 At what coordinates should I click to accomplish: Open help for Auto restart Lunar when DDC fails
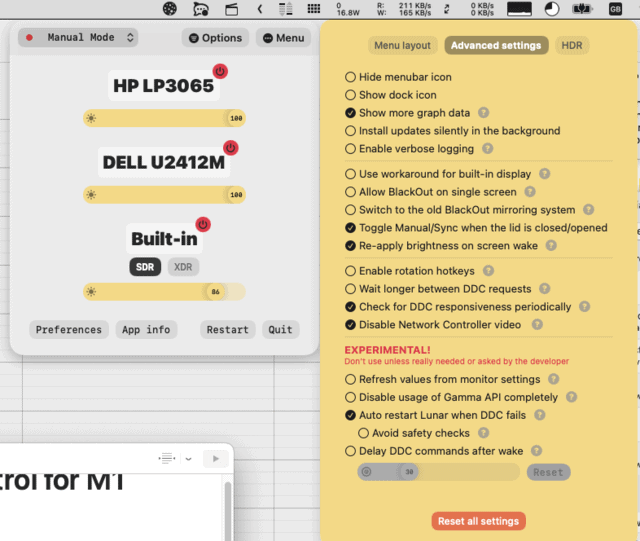tap(540, 415)
